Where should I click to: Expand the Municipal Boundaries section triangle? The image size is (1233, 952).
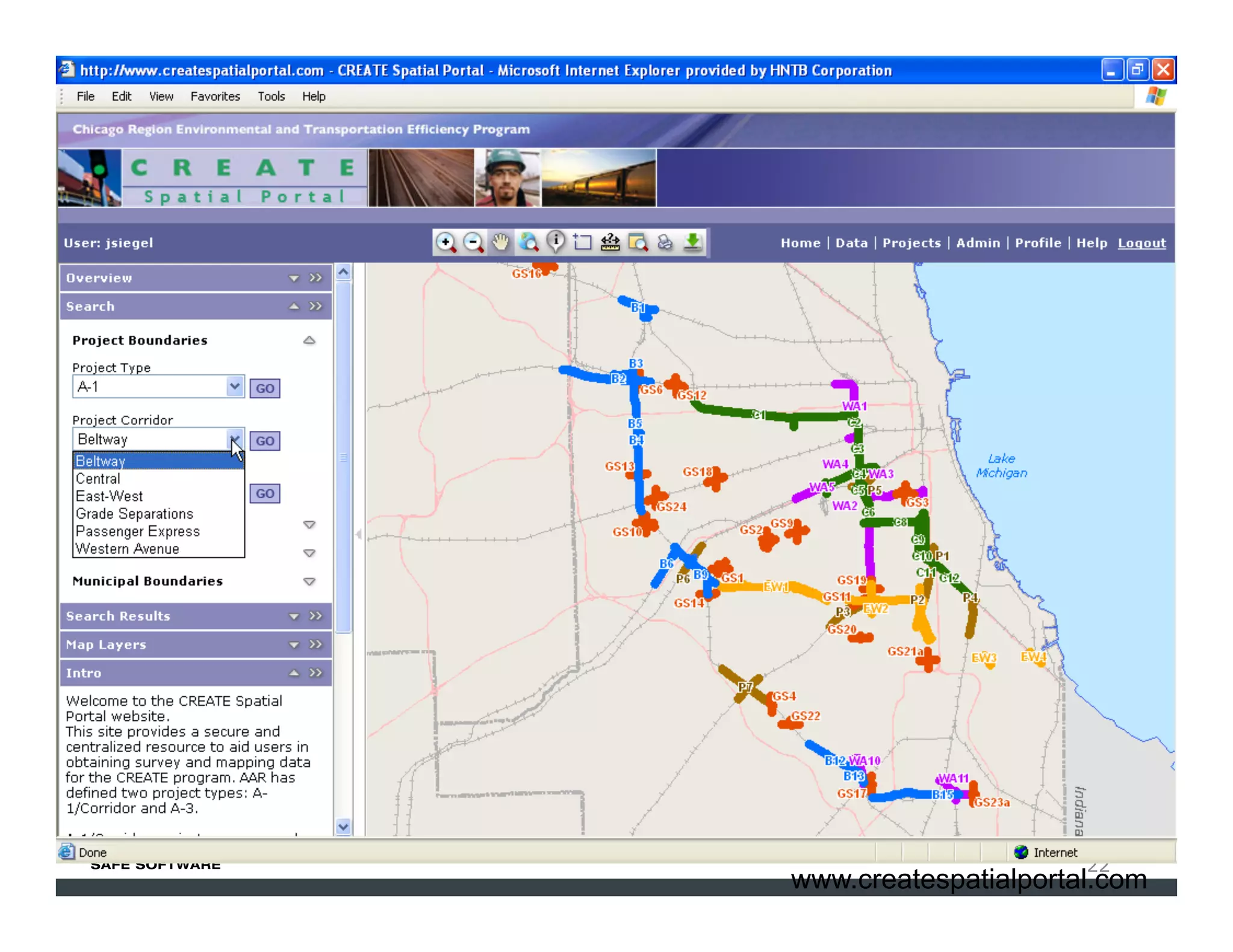tap(309, 581)
